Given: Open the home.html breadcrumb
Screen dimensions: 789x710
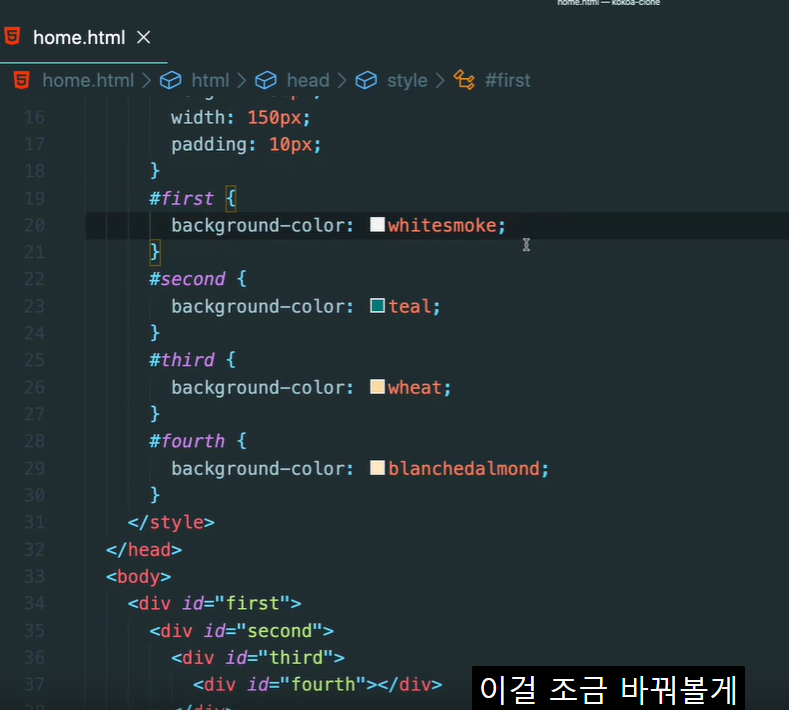Looking at the screenshot, I should click(88, 81).
